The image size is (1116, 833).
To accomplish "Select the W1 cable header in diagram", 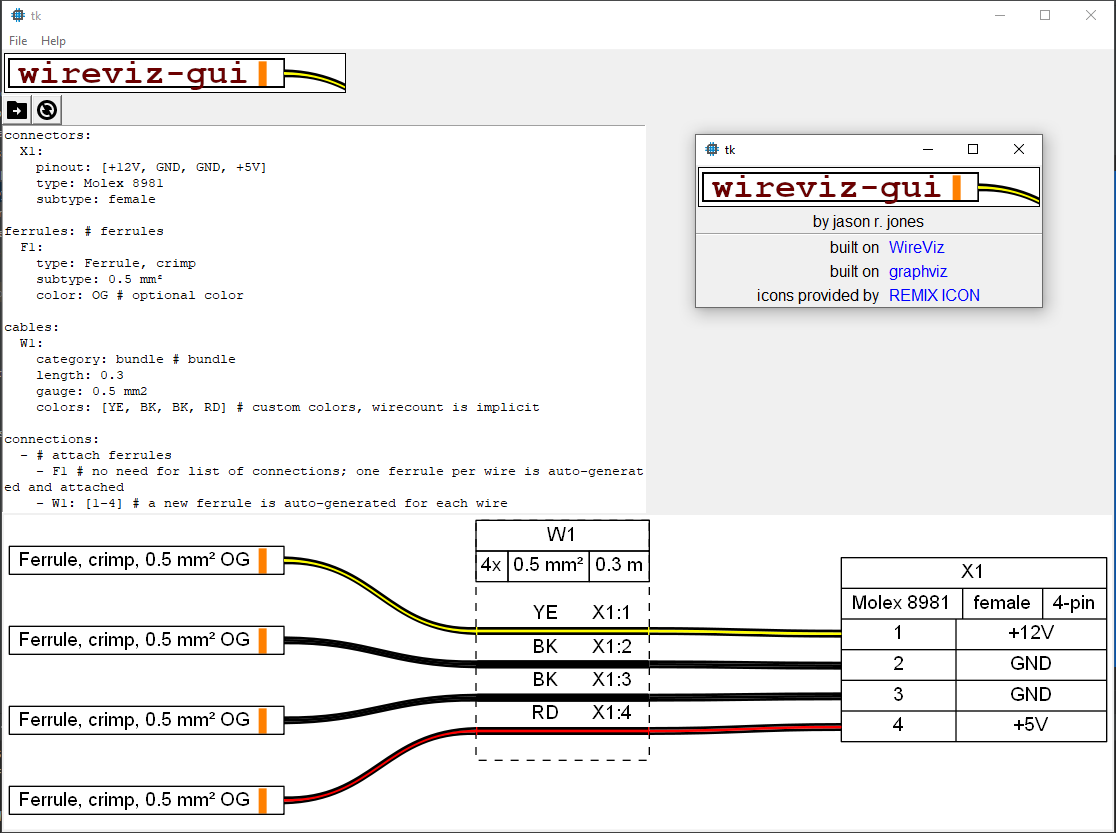I will 562,535.
